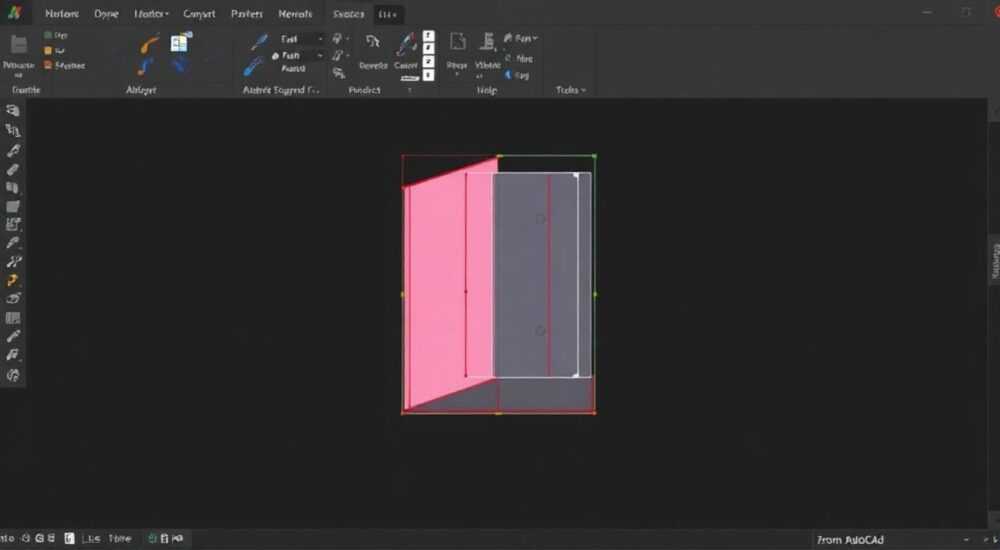1000x550 pixels.
Task: Switch to the Parters ribbon tab
Action: coord(247,13)
